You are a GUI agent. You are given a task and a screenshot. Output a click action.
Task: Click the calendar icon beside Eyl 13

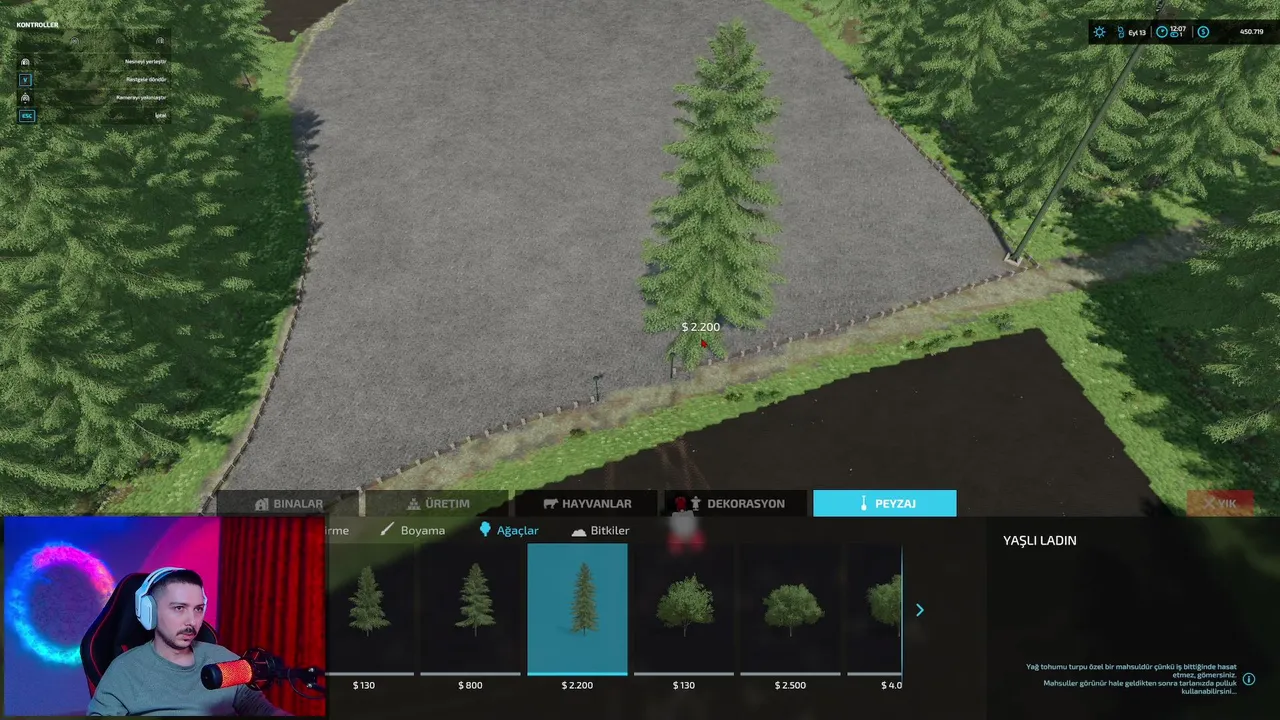1121,32
